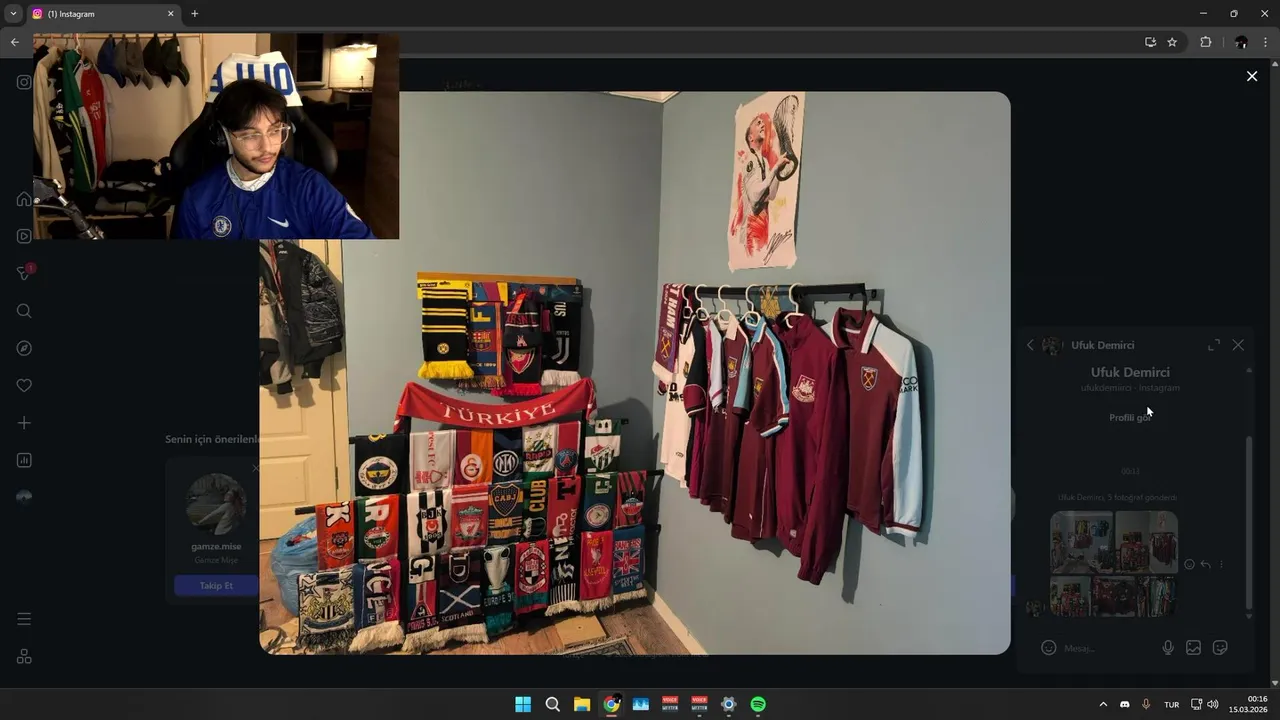
Task: Click the Mesaj input field
Action: tap(1108, 648)
